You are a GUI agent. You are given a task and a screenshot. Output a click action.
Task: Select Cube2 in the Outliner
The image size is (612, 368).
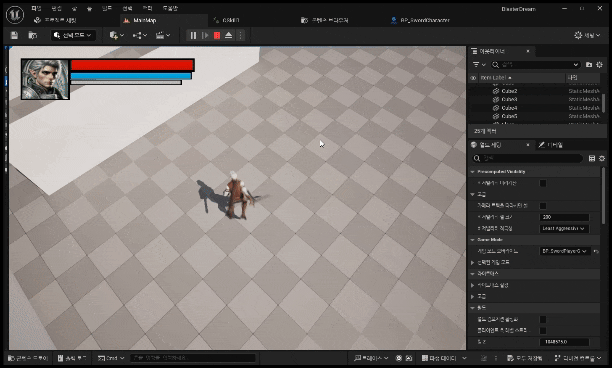tap(509, 91)
